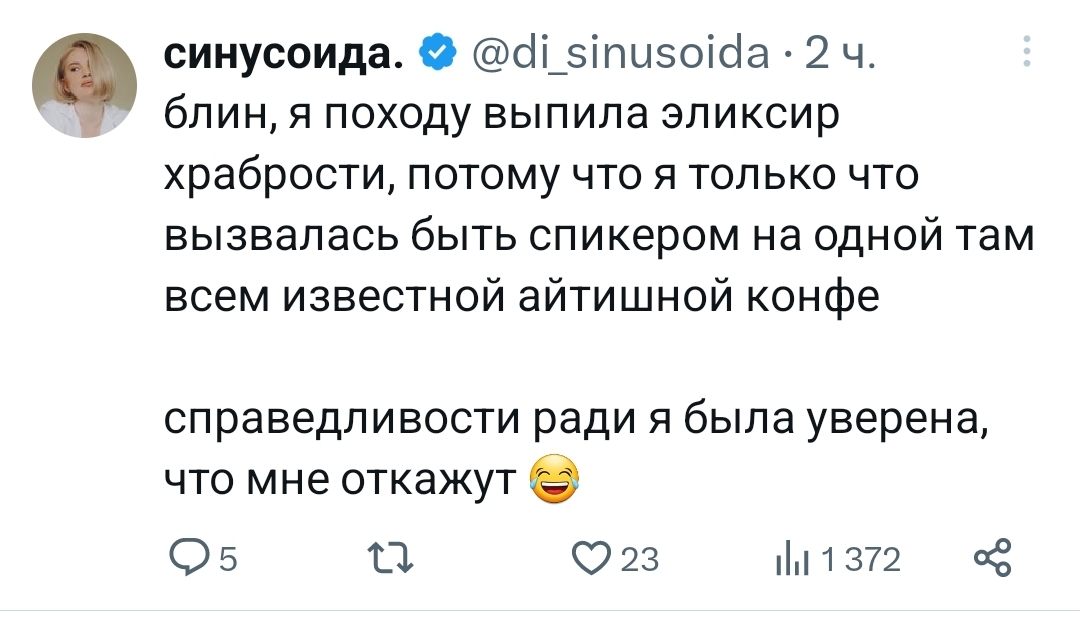The image size is (1080, 638).
Task: Click the laughing-crying emoji in the tweet
Action: [x=556, y=482]
